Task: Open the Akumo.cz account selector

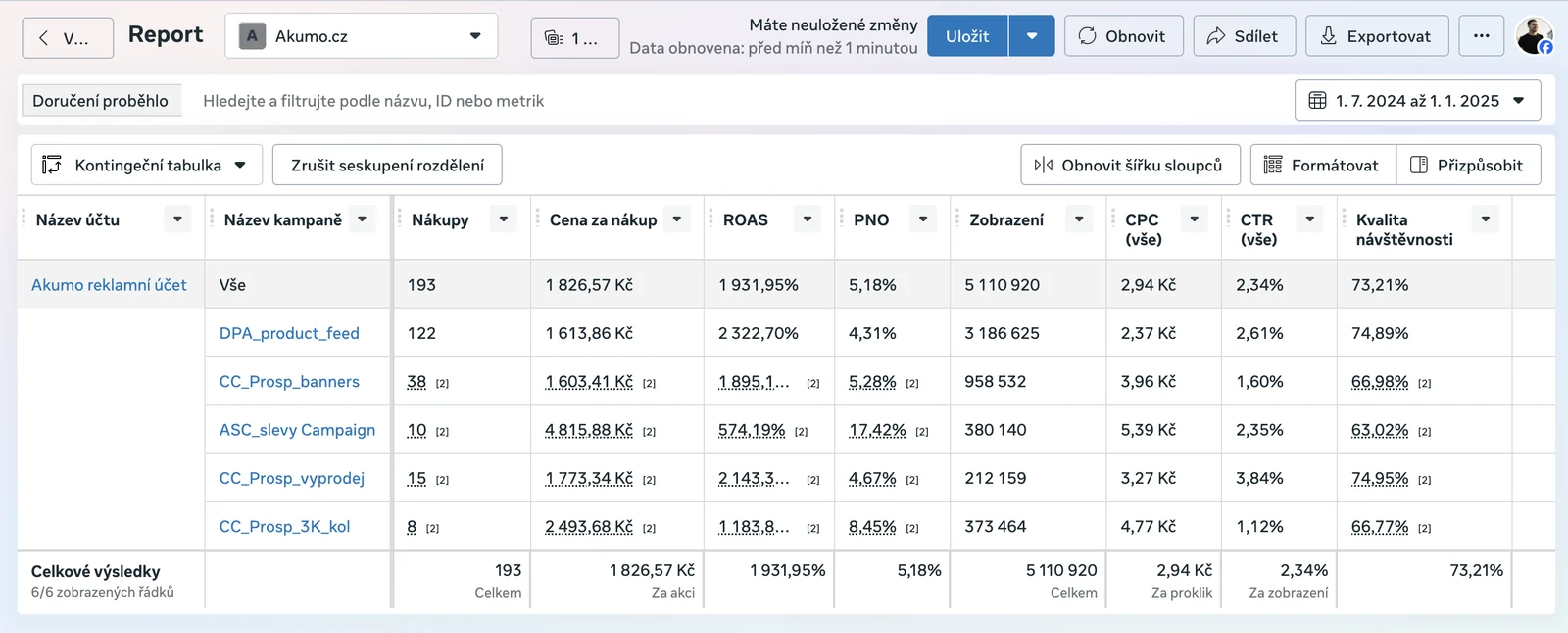Action: pyautogui.click(x=362, y=36)
